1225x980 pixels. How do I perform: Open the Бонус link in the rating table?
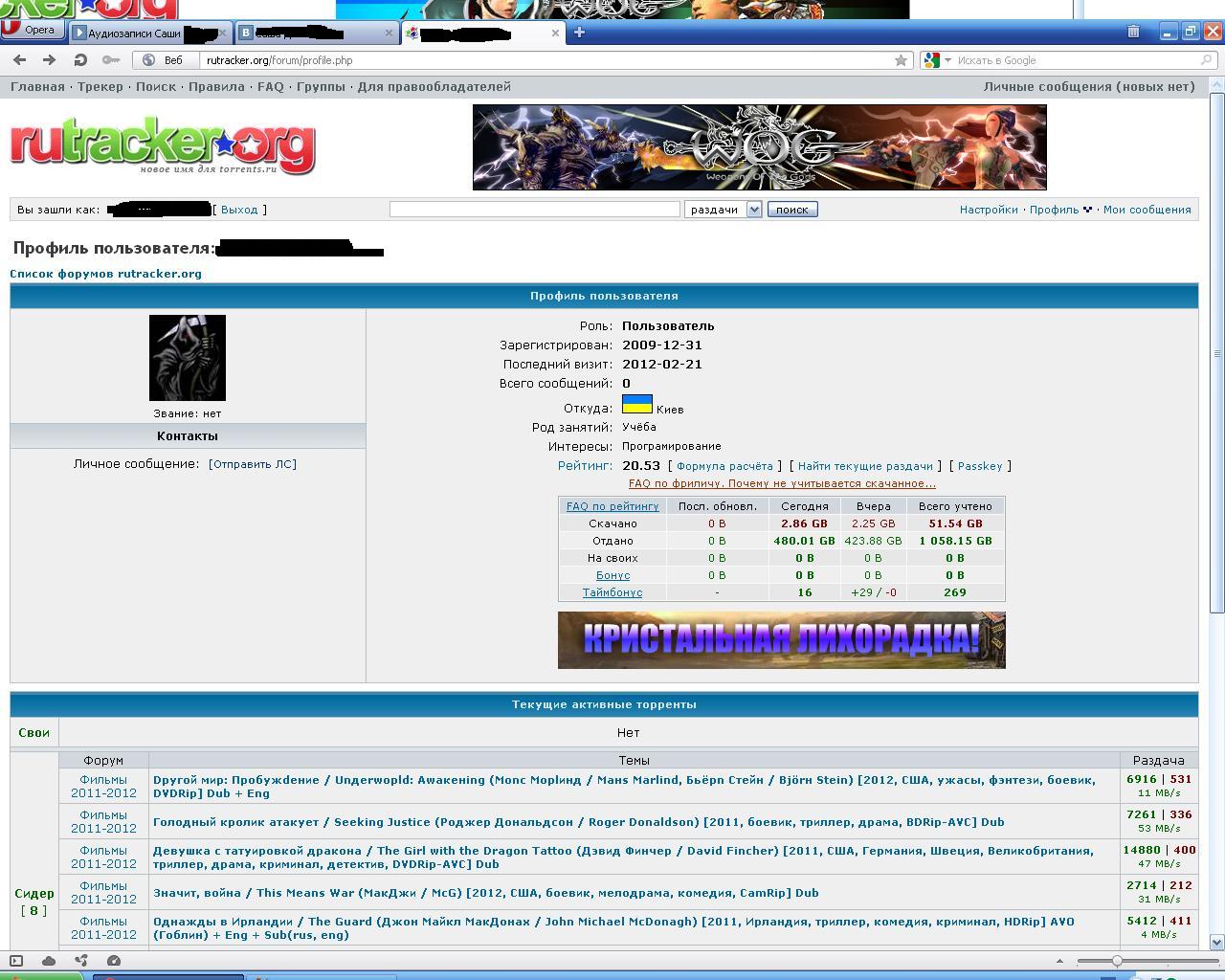[612, 575]
